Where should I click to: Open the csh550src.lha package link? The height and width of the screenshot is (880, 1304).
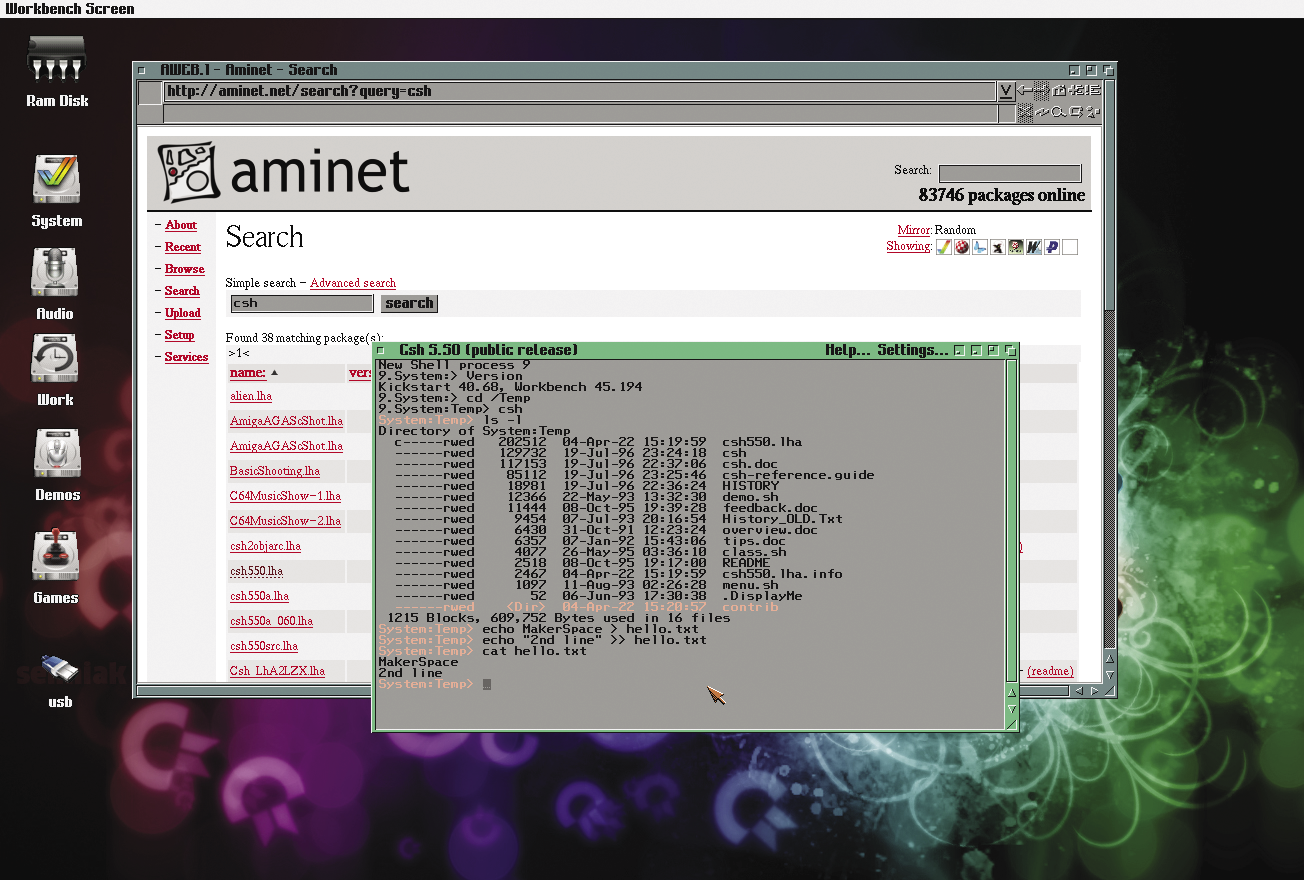(x=264, y=646)
